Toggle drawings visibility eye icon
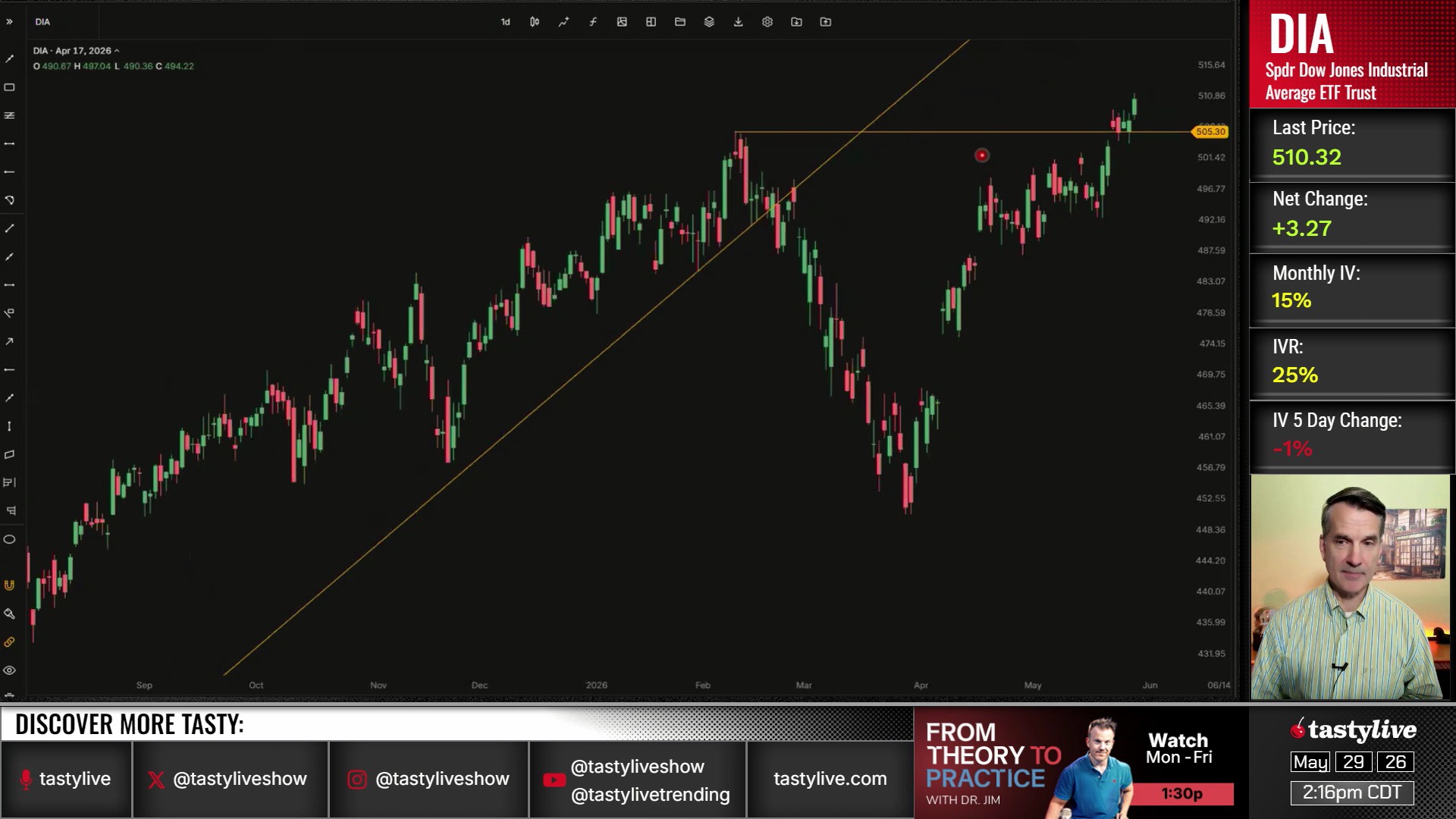The width and height of the screenshot is (1456, 819). [9, 670]
